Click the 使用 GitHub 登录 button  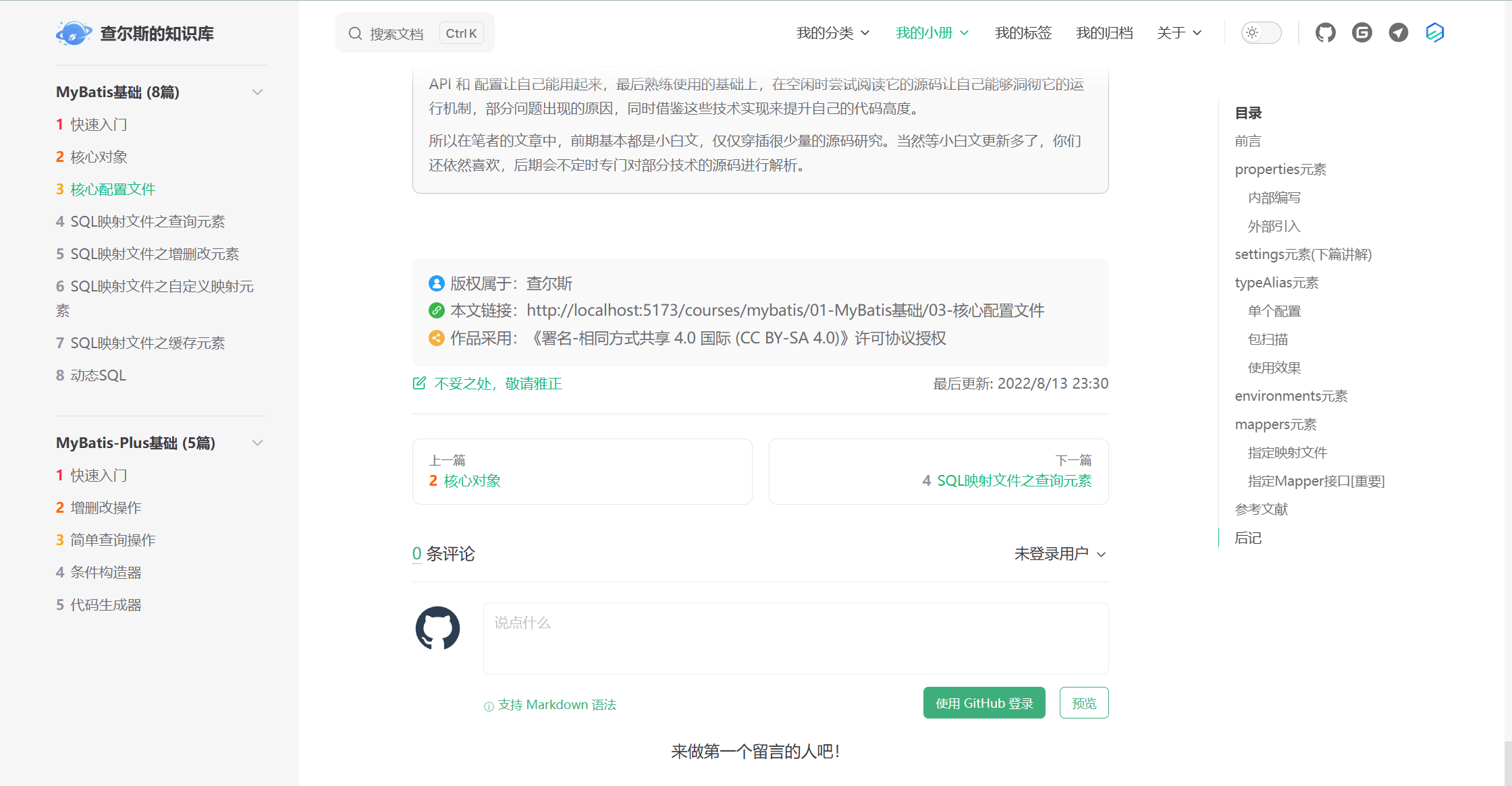pyautogui.click(x=983, y=703)
